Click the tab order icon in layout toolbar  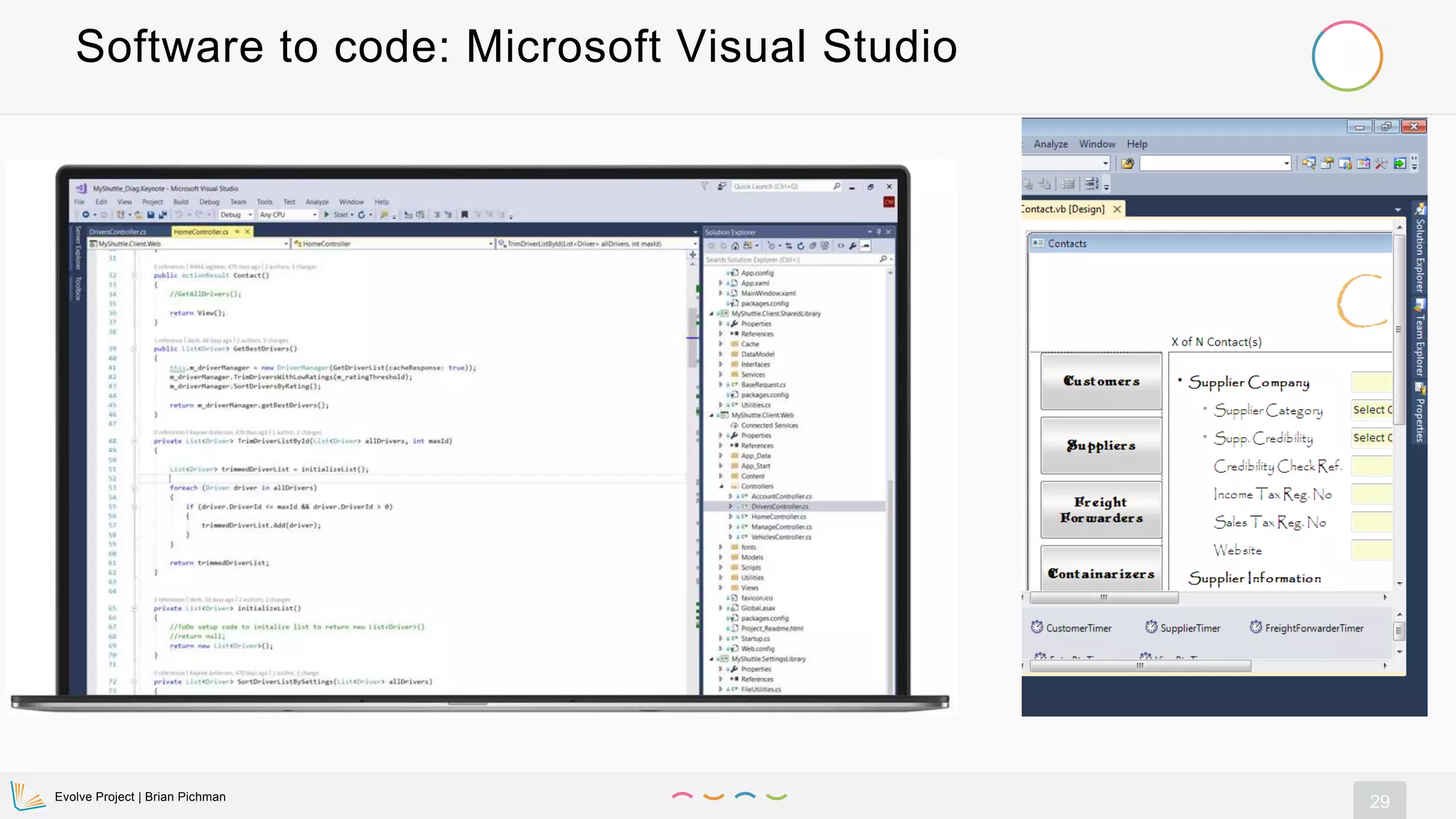[x=1092, y=183]
